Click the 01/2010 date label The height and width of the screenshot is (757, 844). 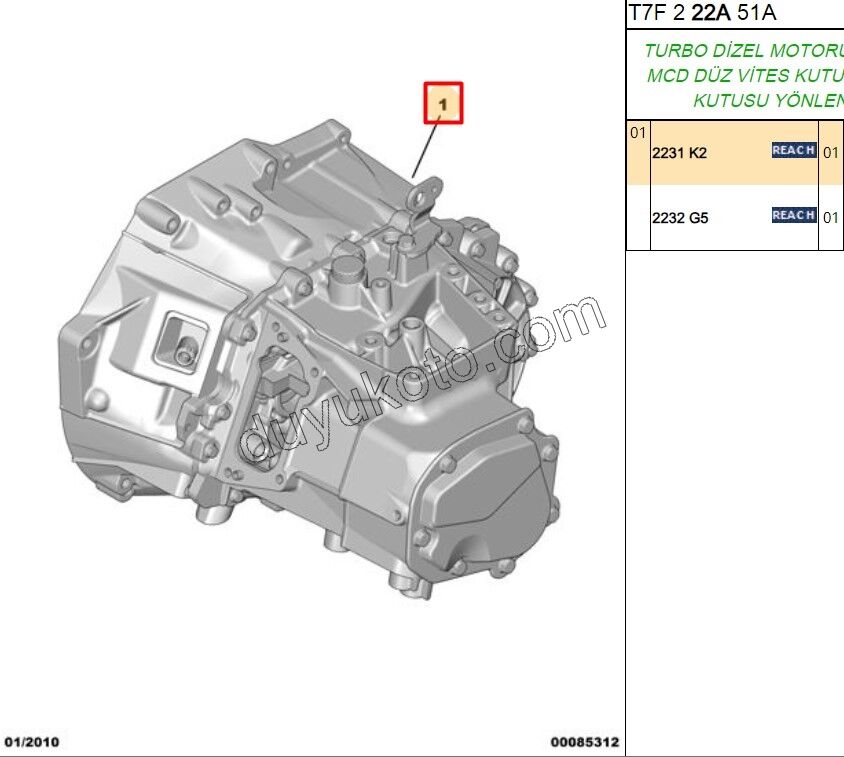(x=32, y=743)
